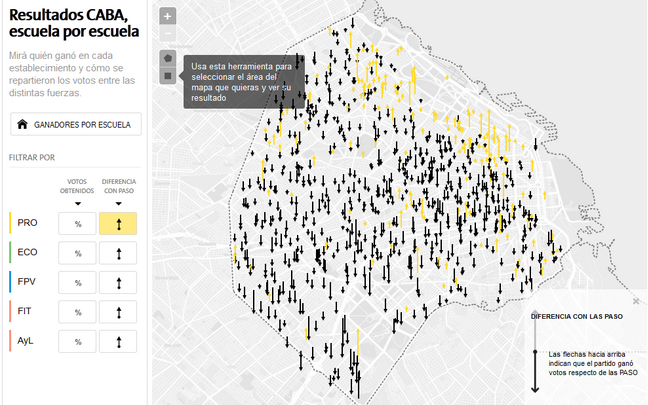Click the FIT party label
Viewport: 648px width, 405px height.
24,311
